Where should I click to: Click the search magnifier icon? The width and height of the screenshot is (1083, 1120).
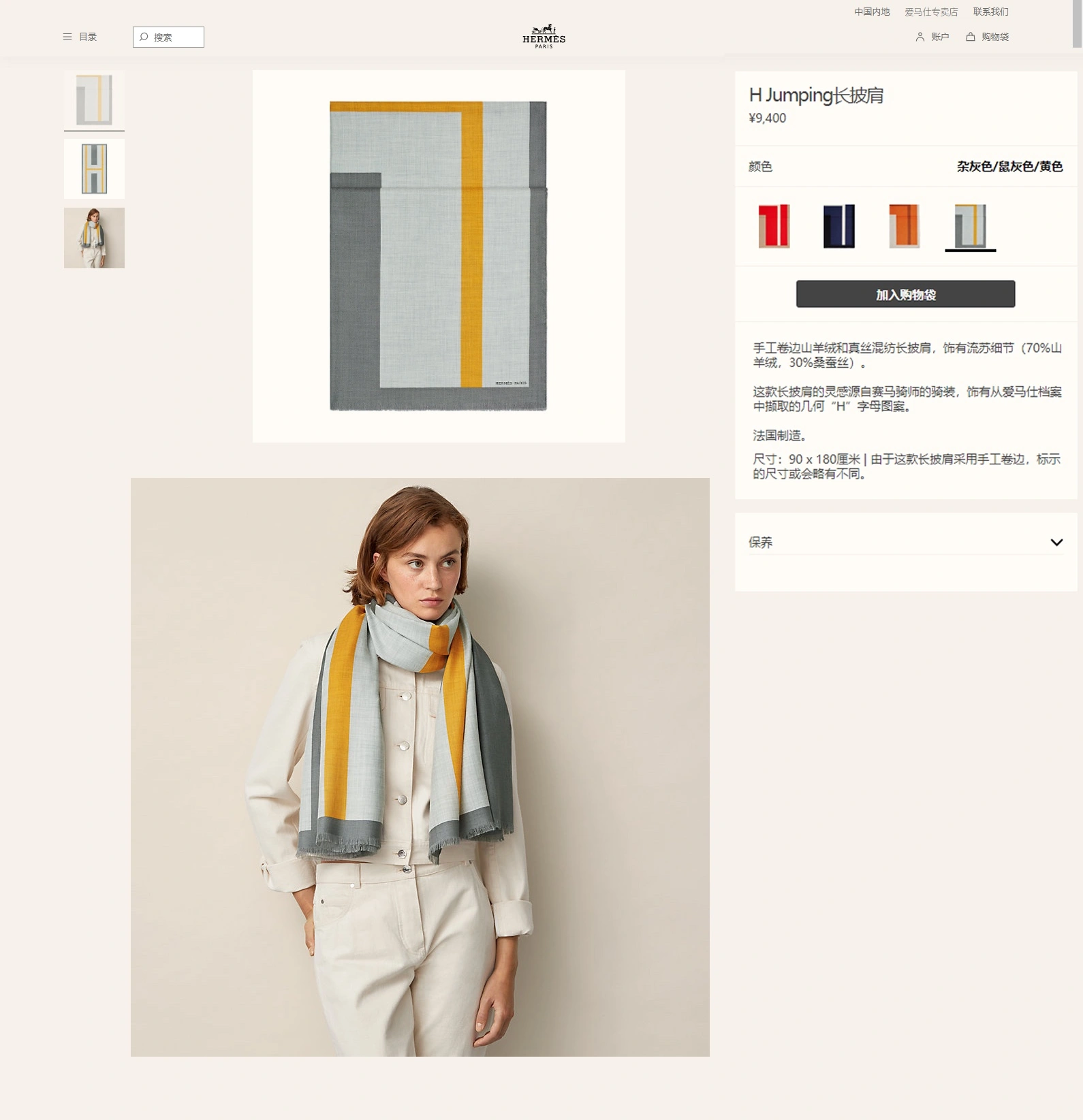pos(144,37)
